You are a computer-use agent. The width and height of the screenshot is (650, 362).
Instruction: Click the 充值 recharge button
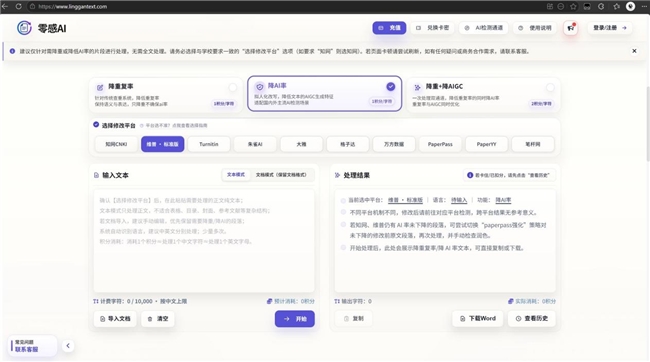[x=389, y=28]
